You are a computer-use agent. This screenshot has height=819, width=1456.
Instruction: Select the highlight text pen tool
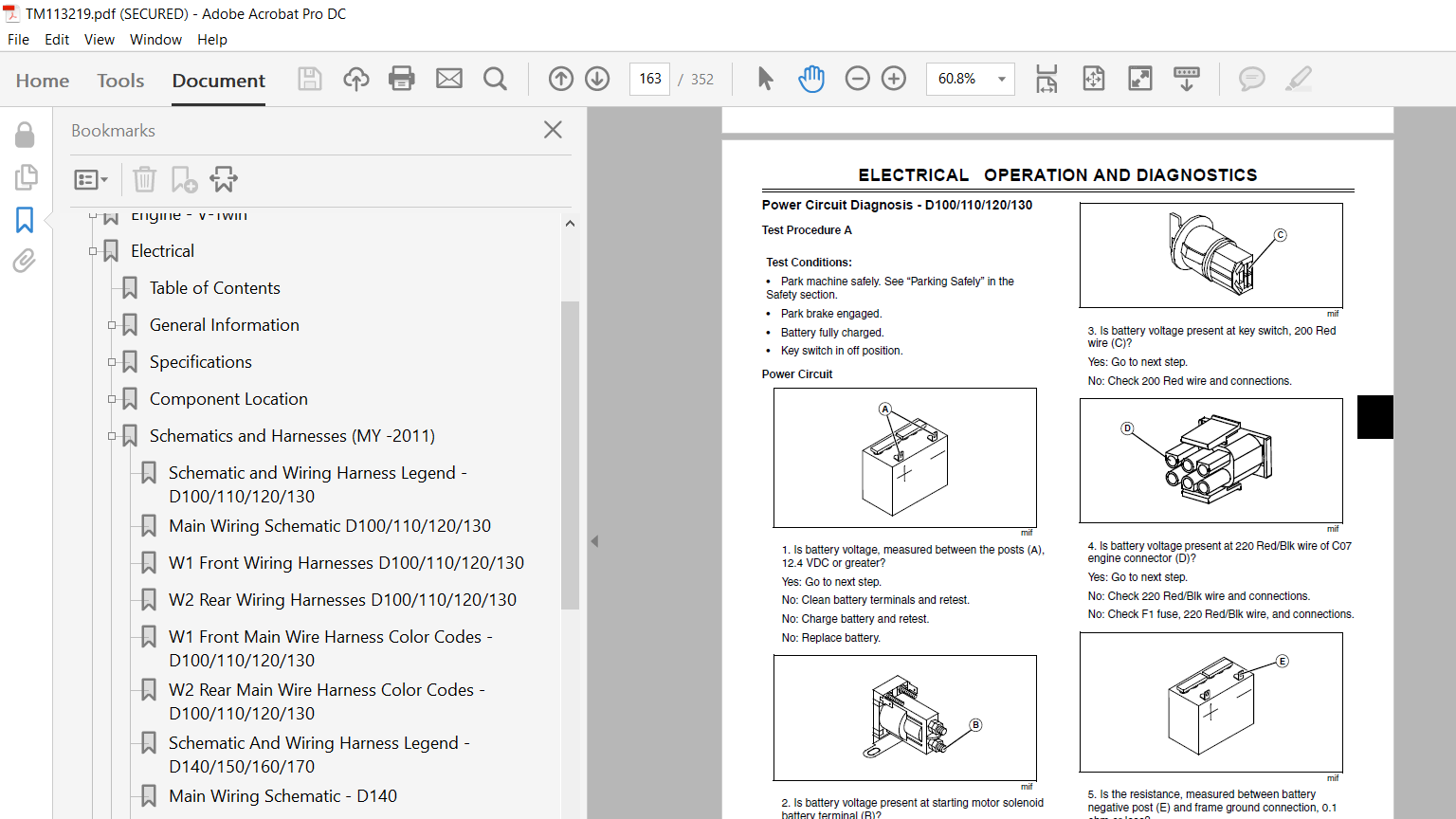point(1299,79)
